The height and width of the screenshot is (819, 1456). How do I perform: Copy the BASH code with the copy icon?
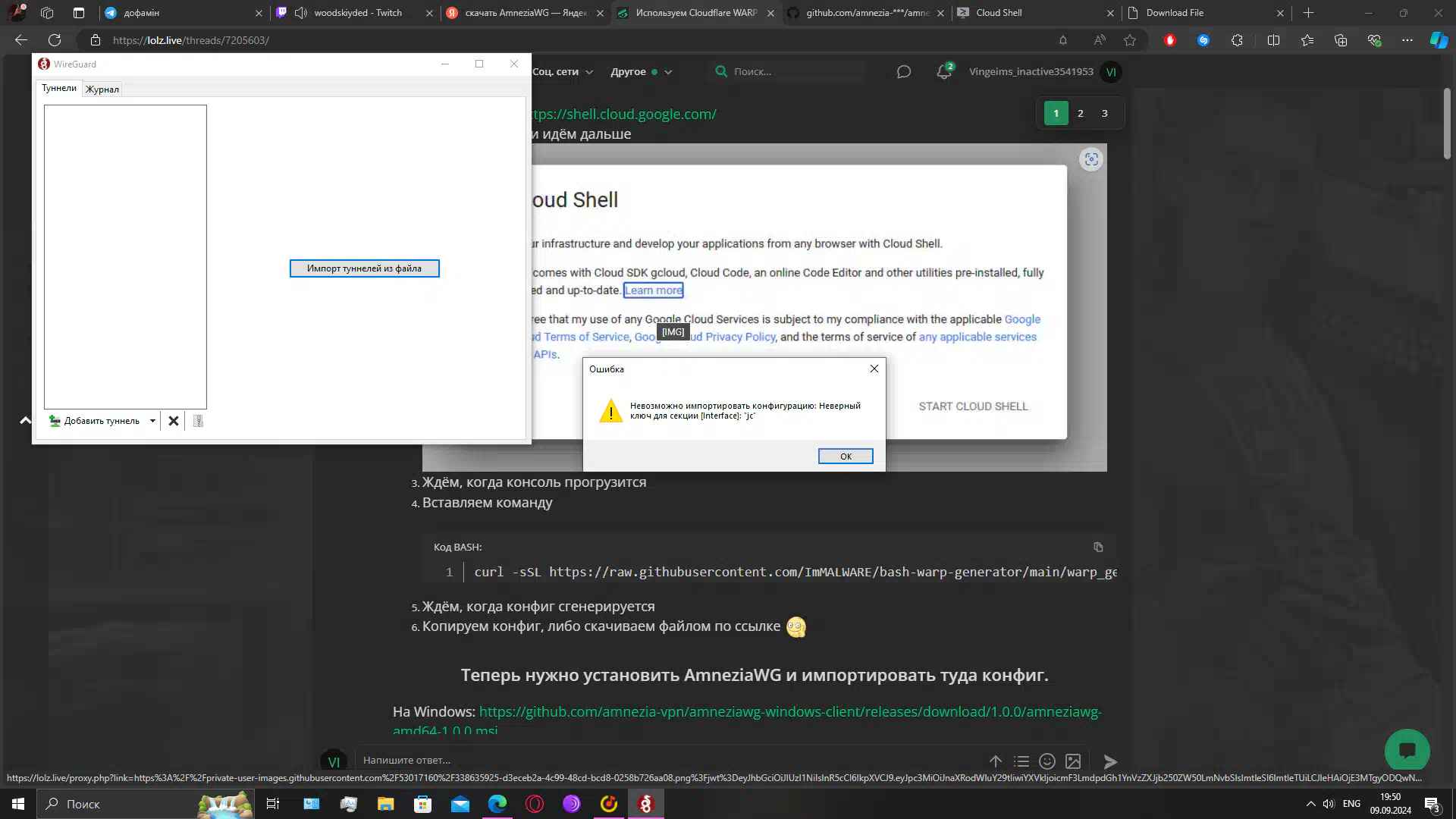1098,547
